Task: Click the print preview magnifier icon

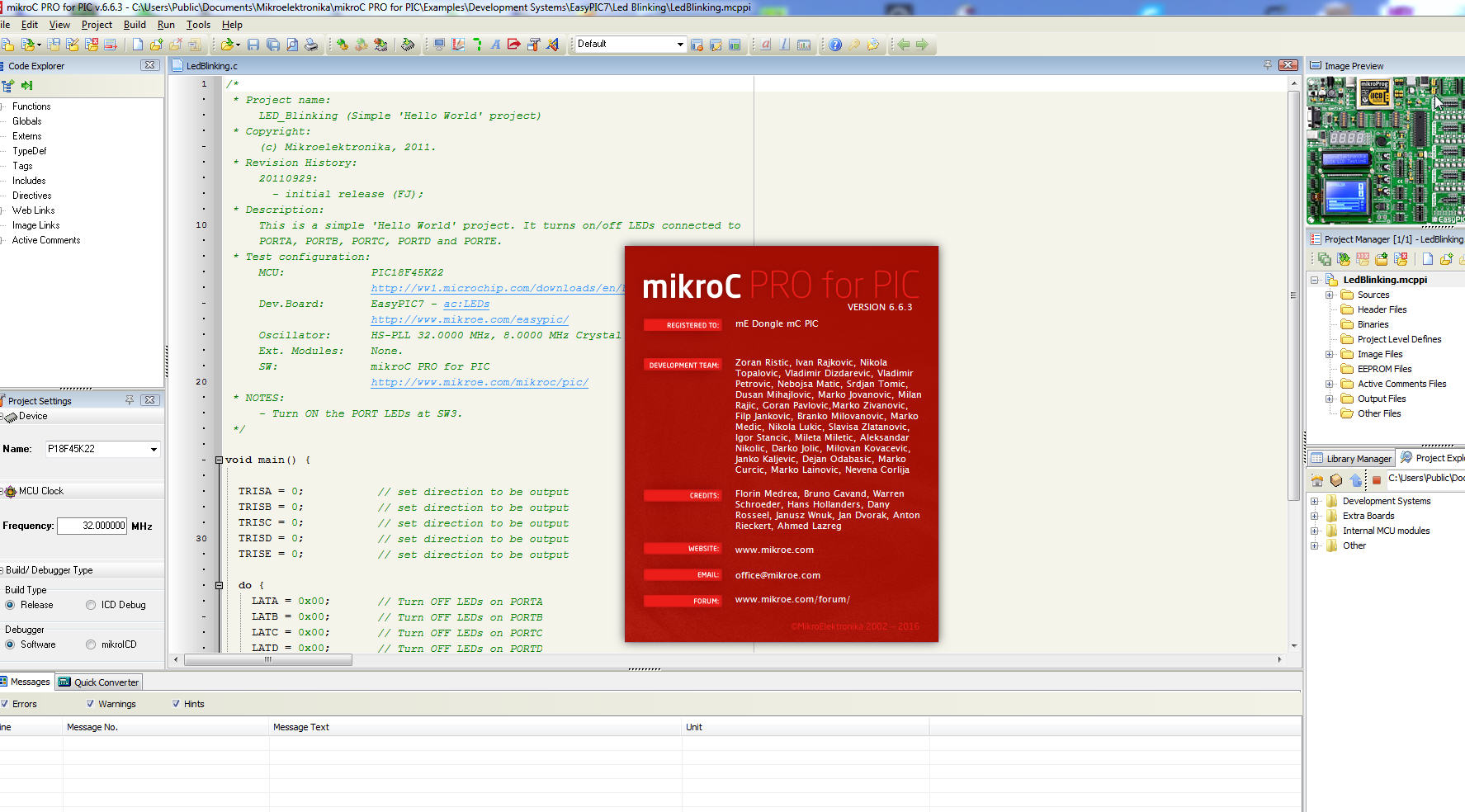Action: point(292,45)
